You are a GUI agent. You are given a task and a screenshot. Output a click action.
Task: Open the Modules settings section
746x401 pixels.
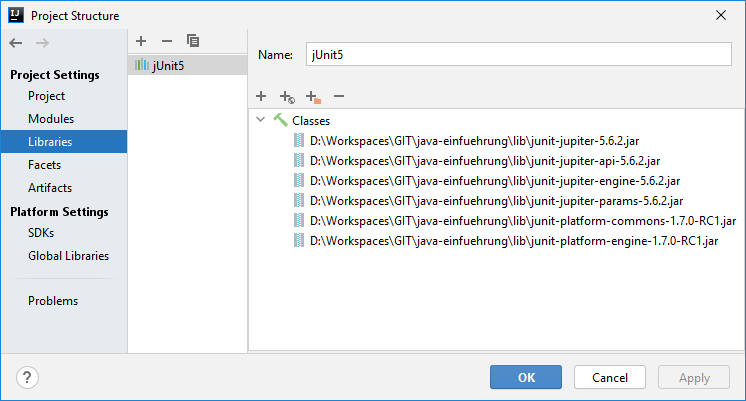click(x=50, y=119)
